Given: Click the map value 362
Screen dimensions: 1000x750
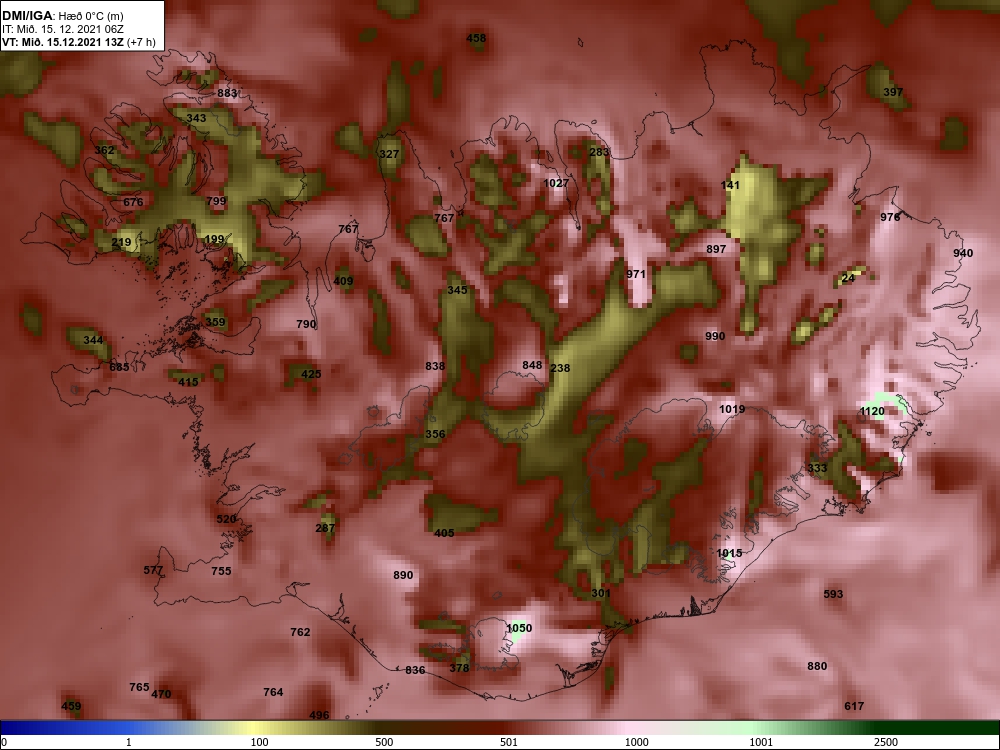Looking at the screenshot, I should click(104, 151).
